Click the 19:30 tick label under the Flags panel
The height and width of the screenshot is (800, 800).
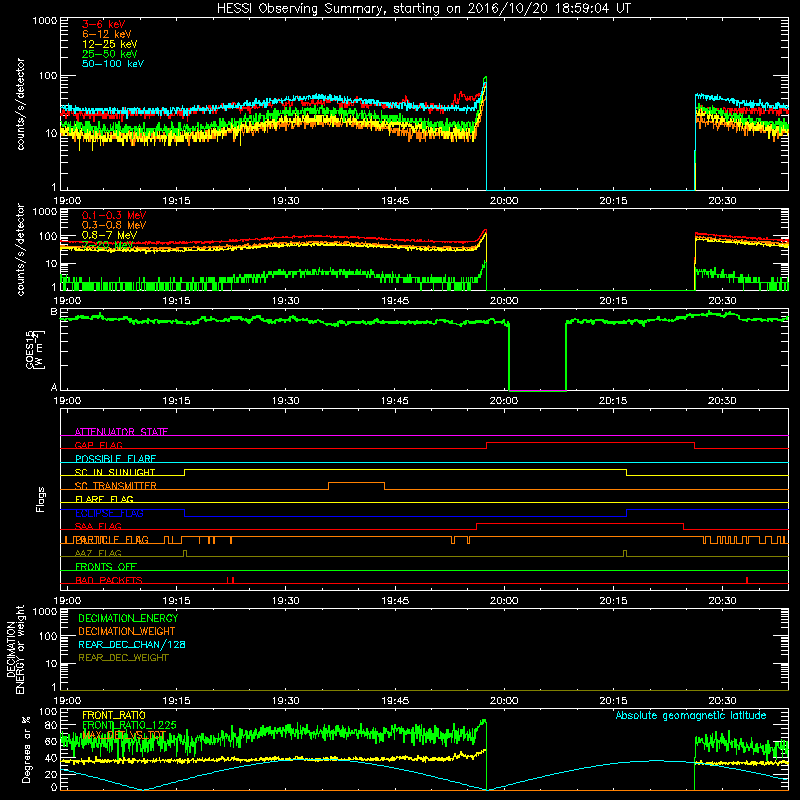(285, 601)
